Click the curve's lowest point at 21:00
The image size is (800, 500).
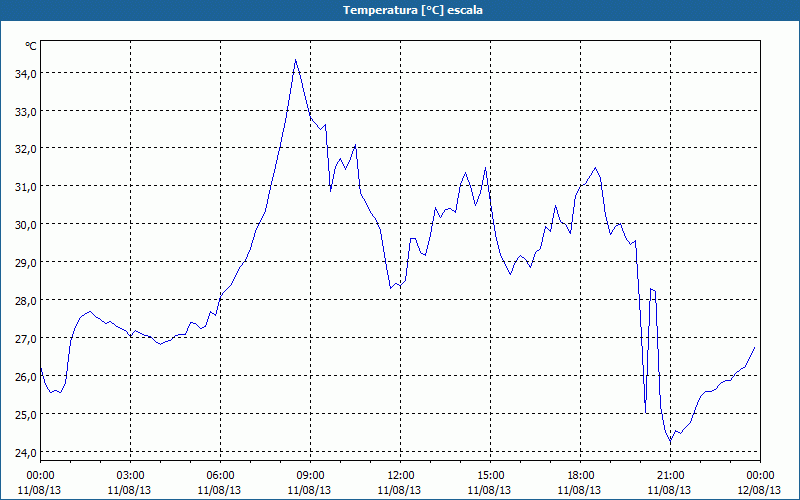click(x=670, y=440)
